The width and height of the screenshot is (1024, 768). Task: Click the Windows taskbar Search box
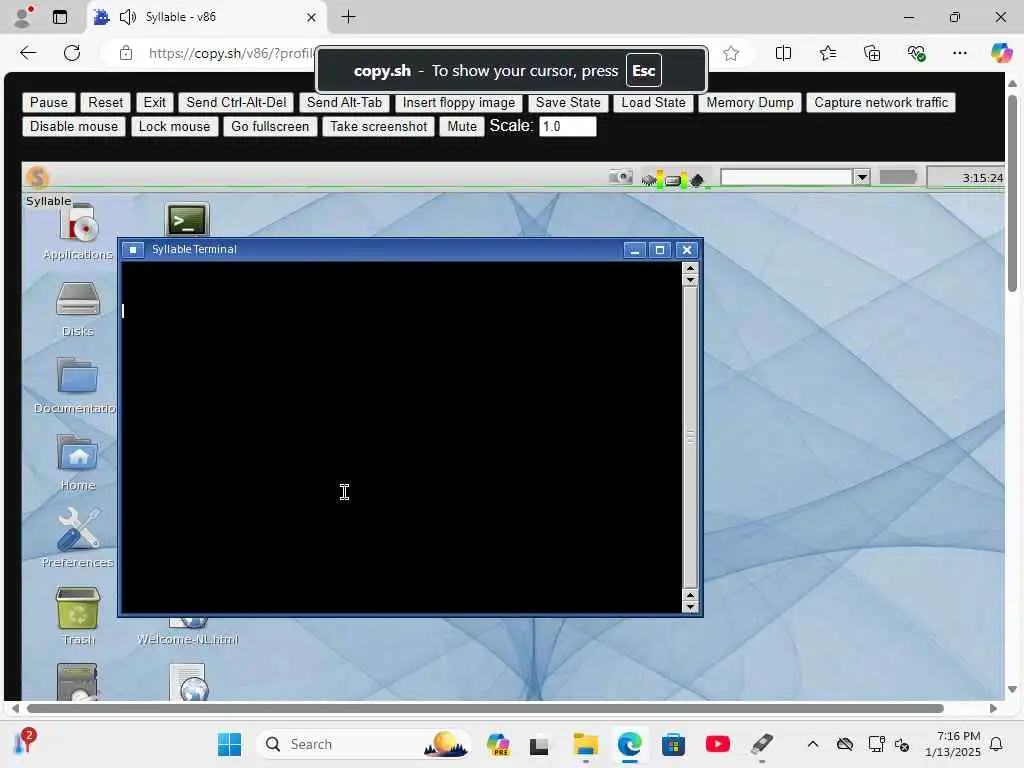tap(366, 744)
